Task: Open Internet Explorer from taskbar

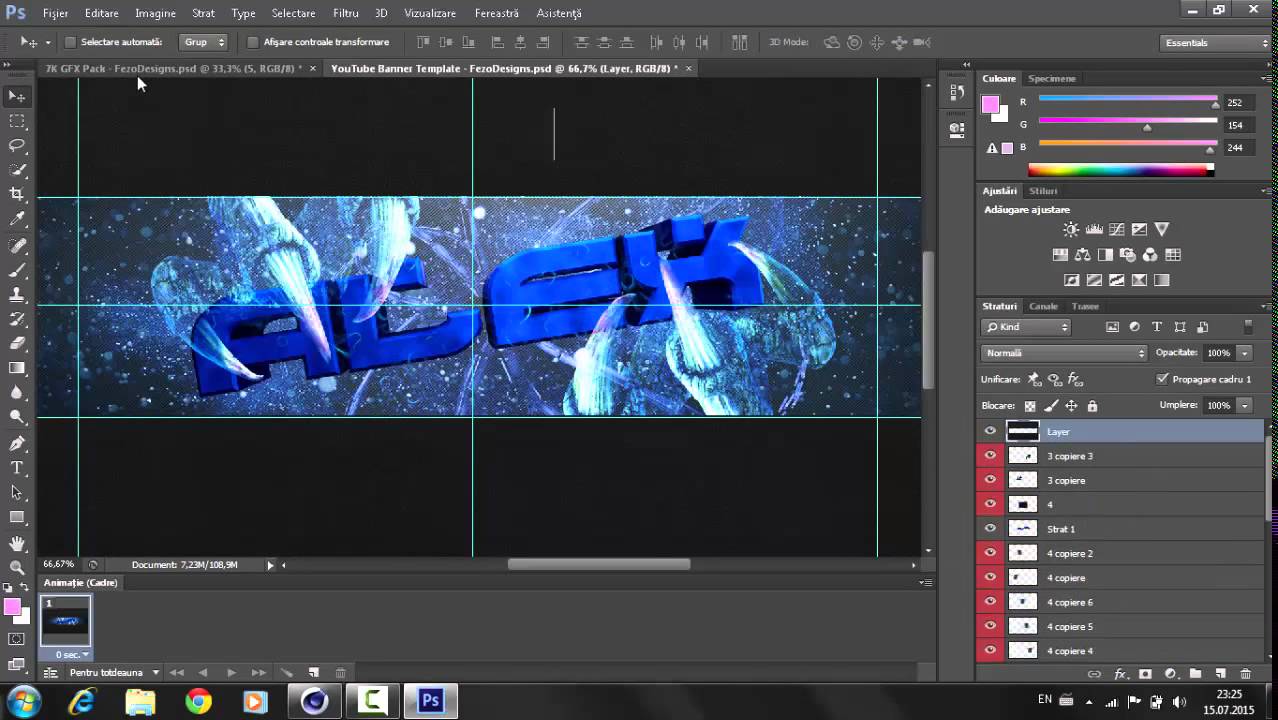Action: point(82,702)
